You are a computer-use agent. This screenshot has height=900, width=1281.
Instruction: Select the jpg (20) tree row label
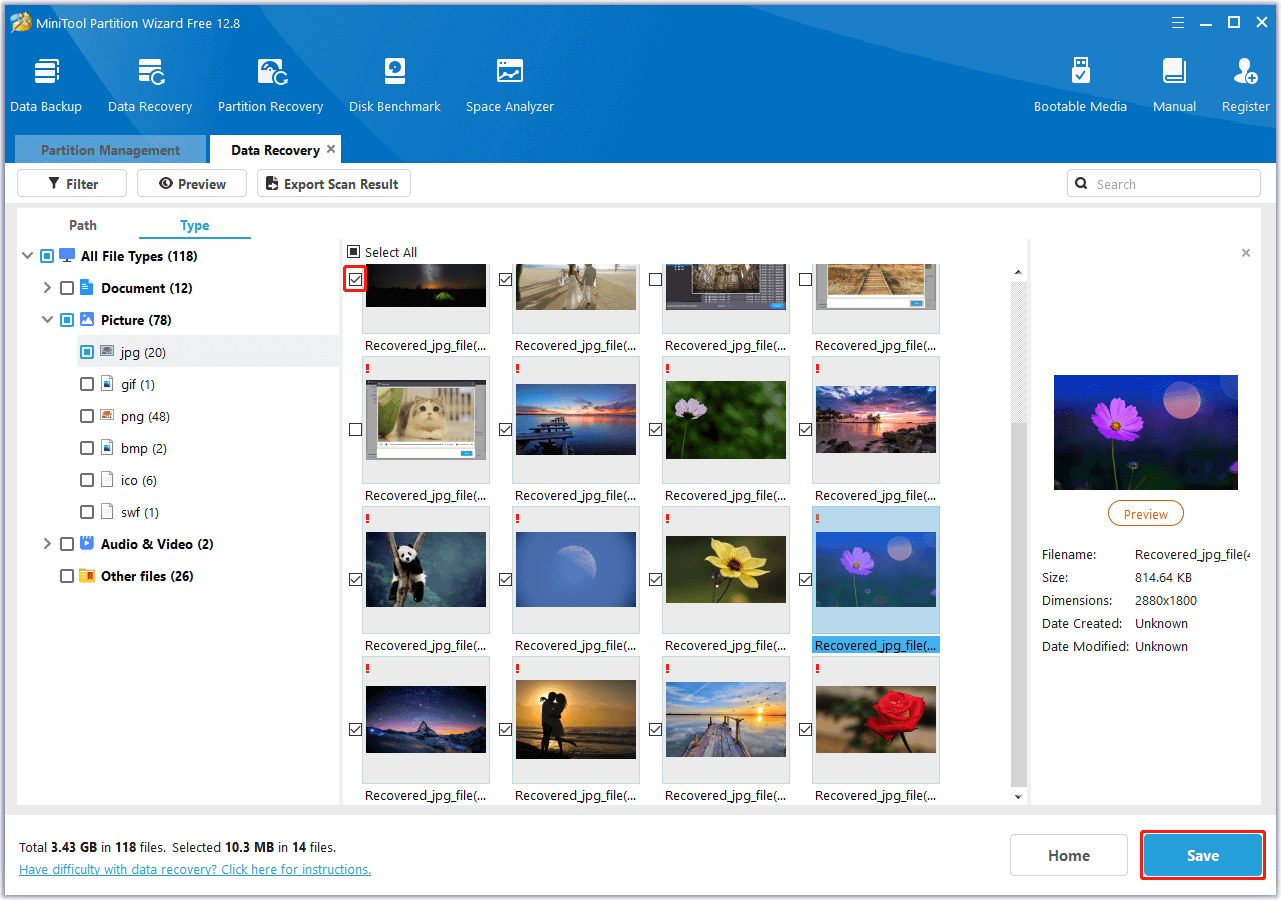[143, 352]
